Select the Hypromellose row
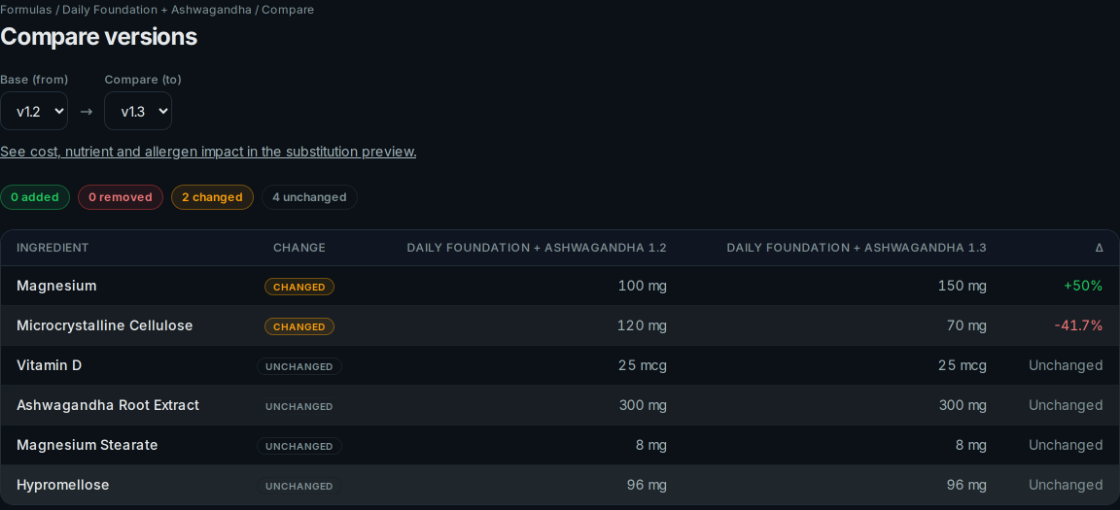The image size is (1120, 510). pos(560,485)
